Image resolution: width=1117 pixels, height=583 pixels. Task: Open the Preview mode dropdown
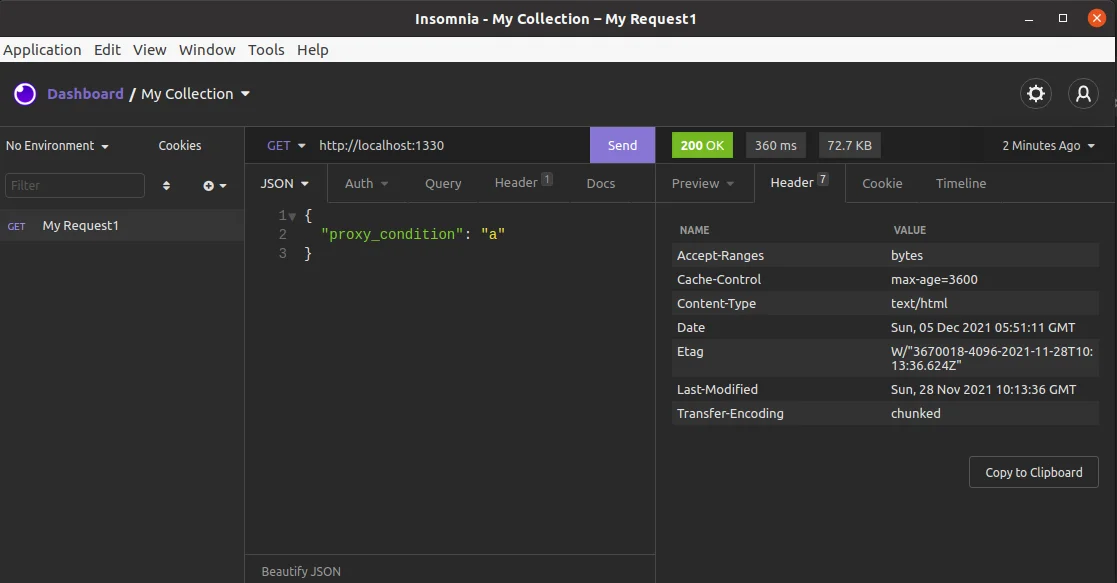(702, 183)
